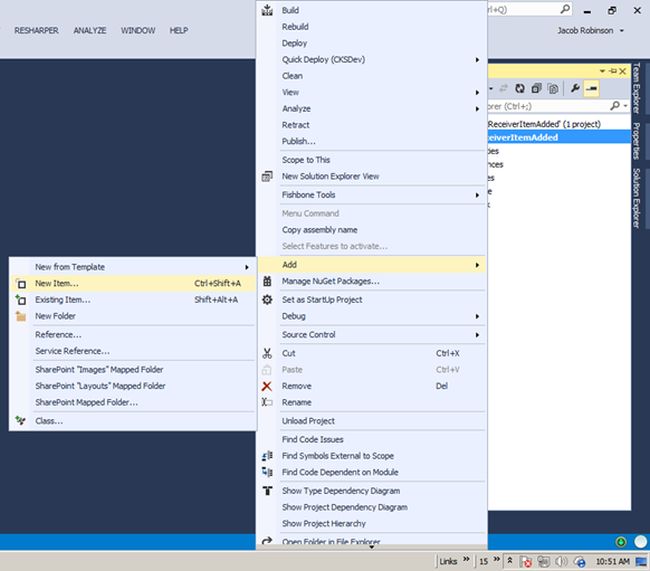Open Solution Explorer window position dropdown arrow

coord(602,71)
